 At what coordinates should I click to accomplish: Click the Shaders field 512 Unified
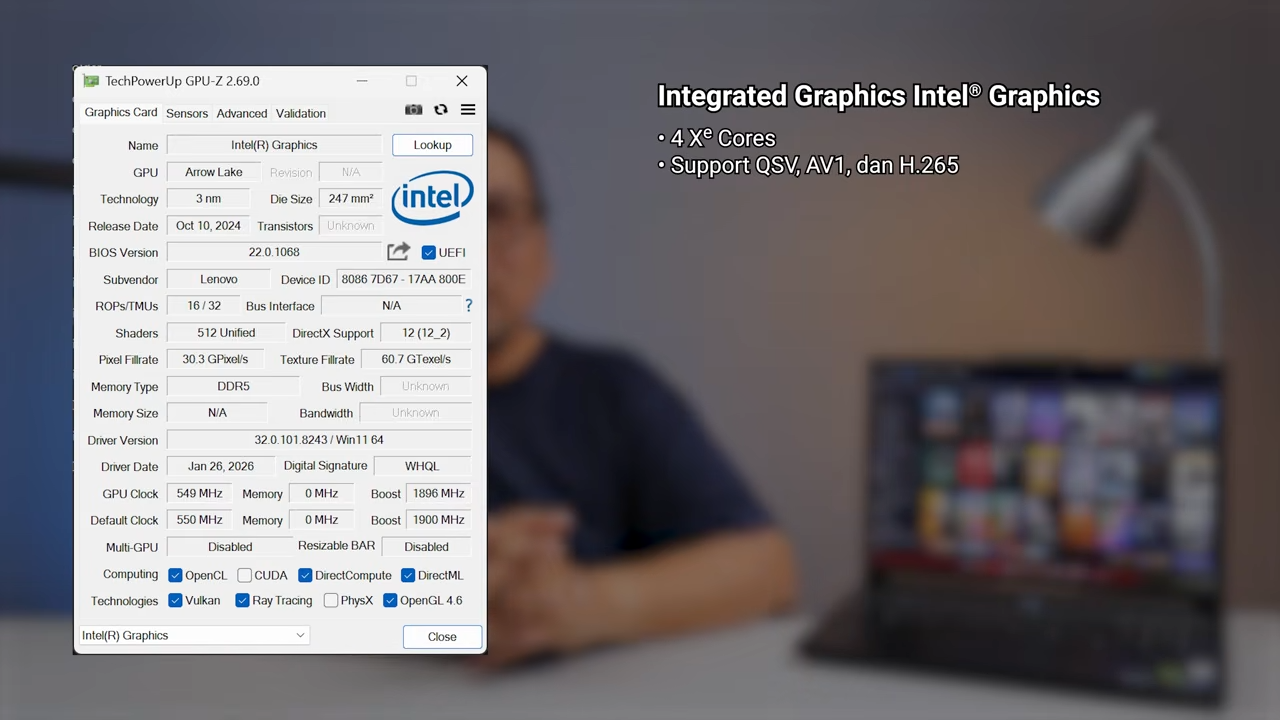point(226,333)
